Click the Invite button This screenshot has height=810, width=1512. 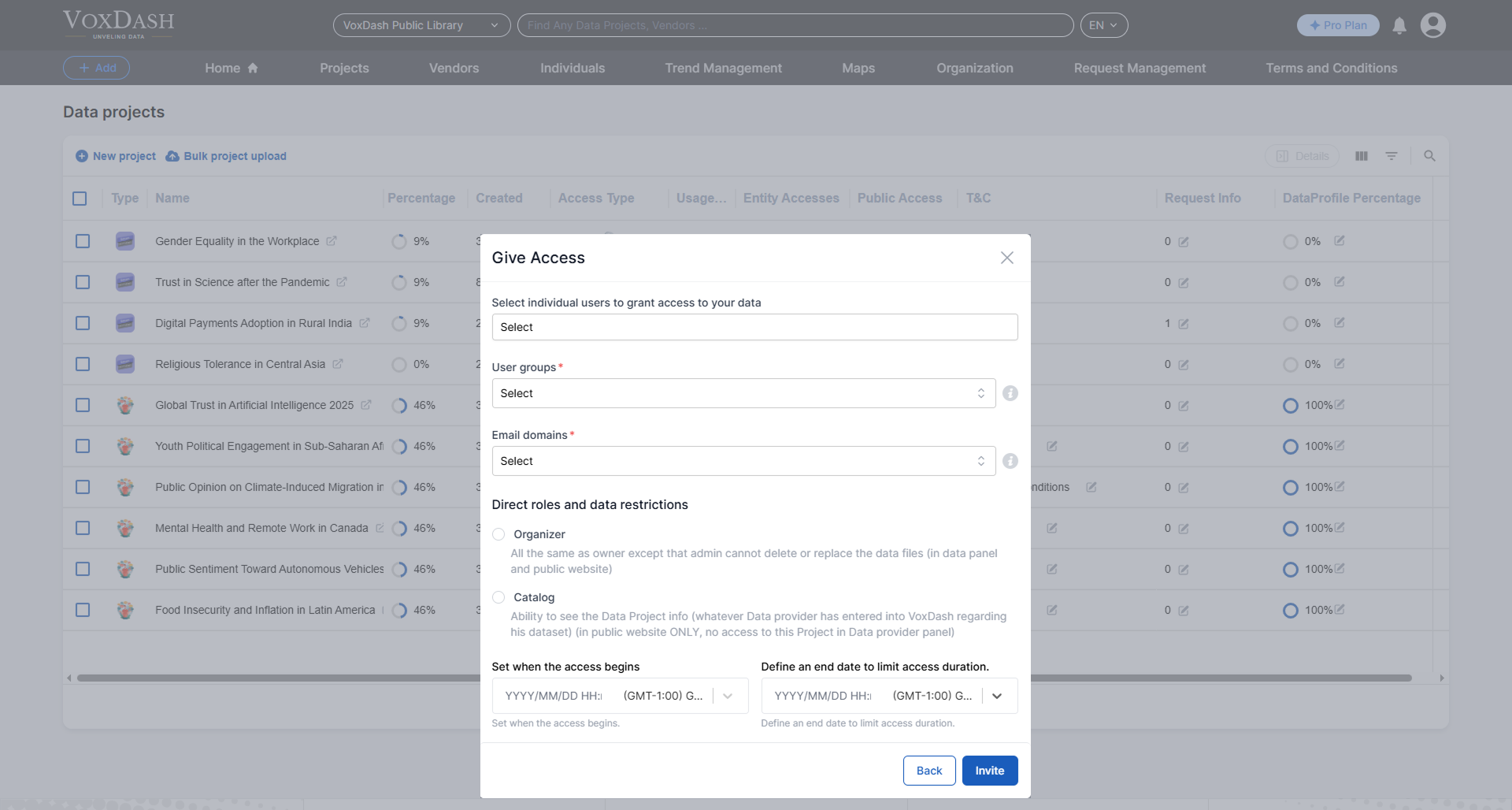pyautogui.click(x=990, y=771)
